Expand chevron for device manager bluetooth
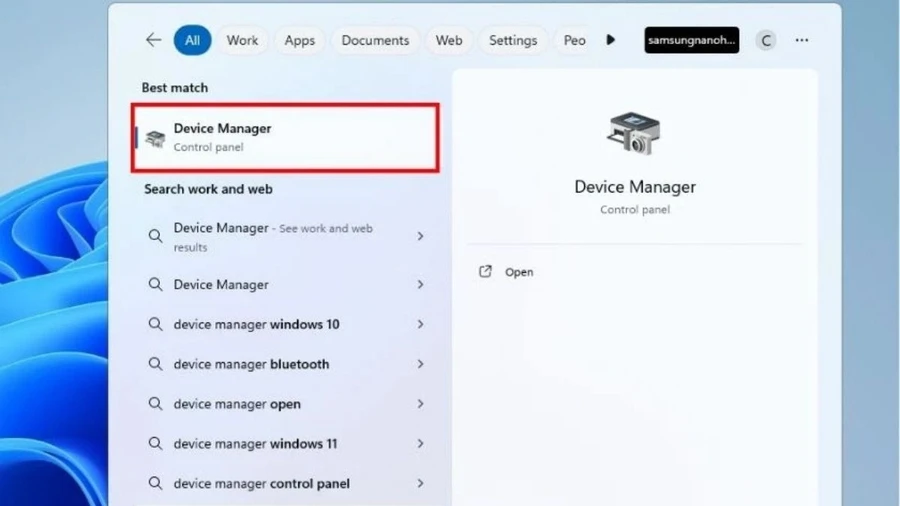Viewport: 900px width, 506px height. (x=420, y=364)
